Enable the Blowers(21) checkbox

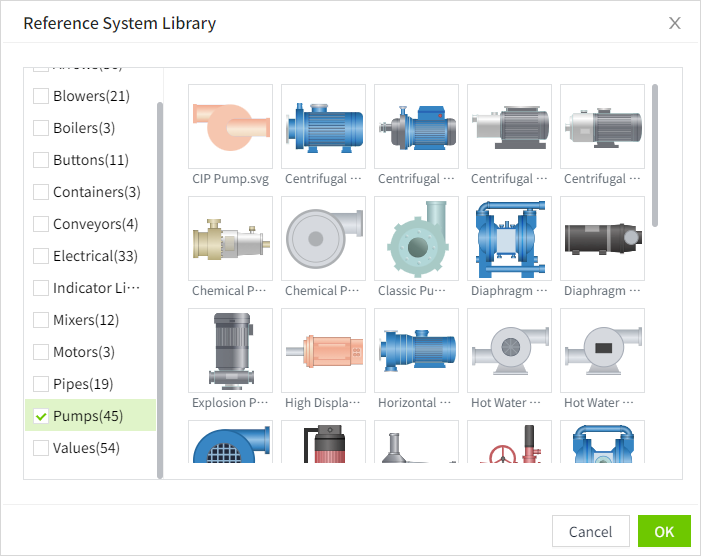(41, 96)
